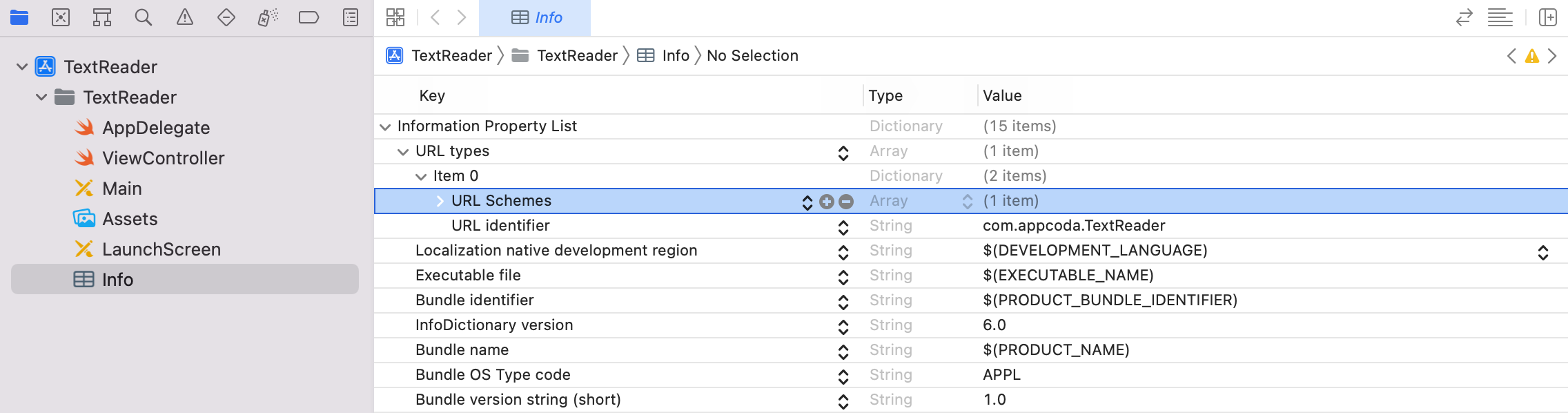Select the Info editor tab
The width and height of the screenshot is (1568, 413).
536,17
